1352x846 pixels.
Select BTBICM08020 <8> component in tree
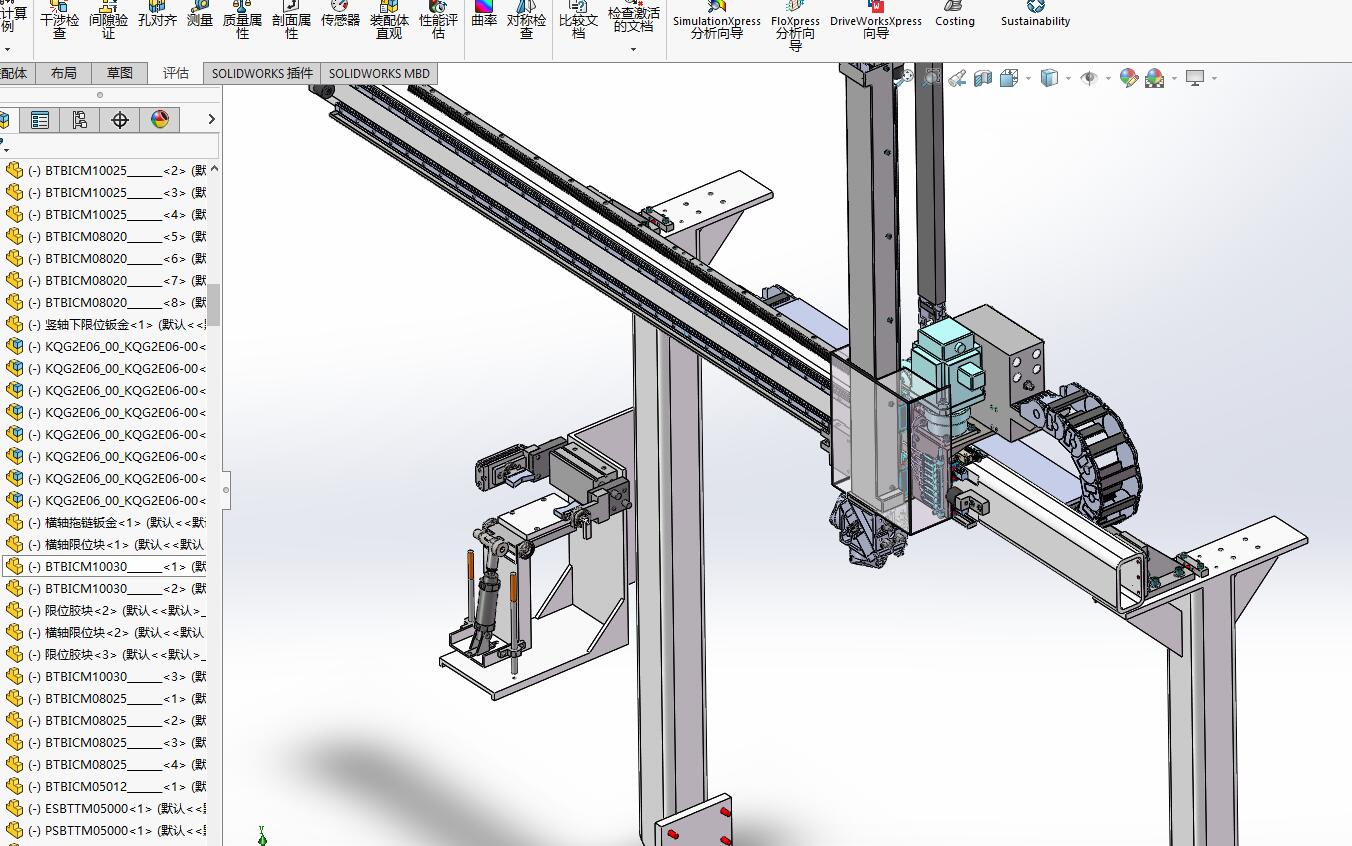click(x=107, y=302)
